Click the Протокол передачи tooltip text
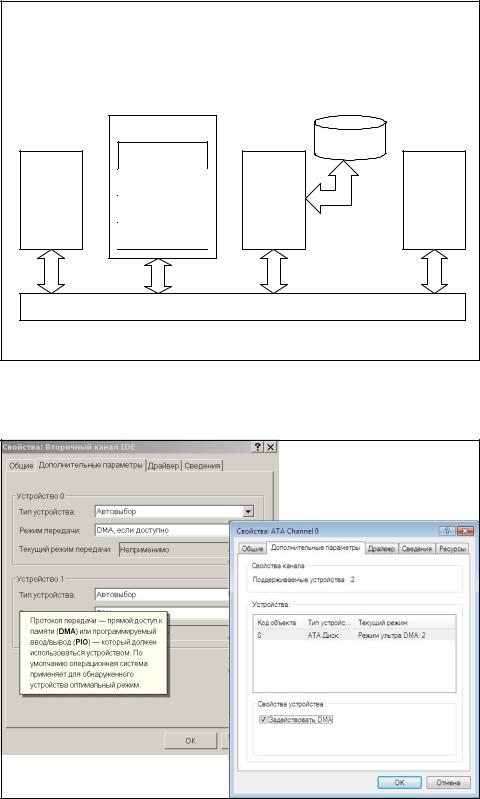 click(96, 653)
